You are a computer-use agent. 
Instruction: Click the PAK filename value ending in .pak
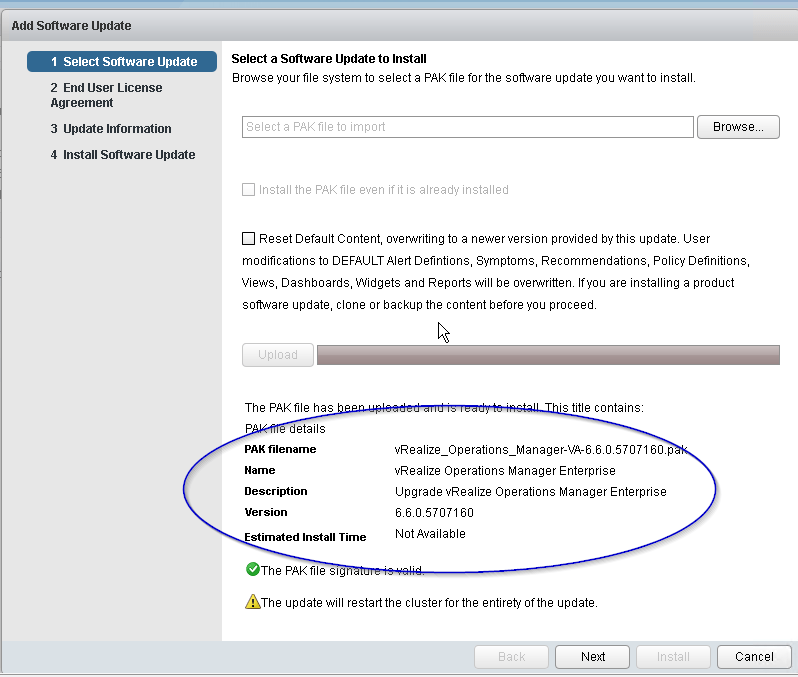pyautogui.click(x=541, y=450)
